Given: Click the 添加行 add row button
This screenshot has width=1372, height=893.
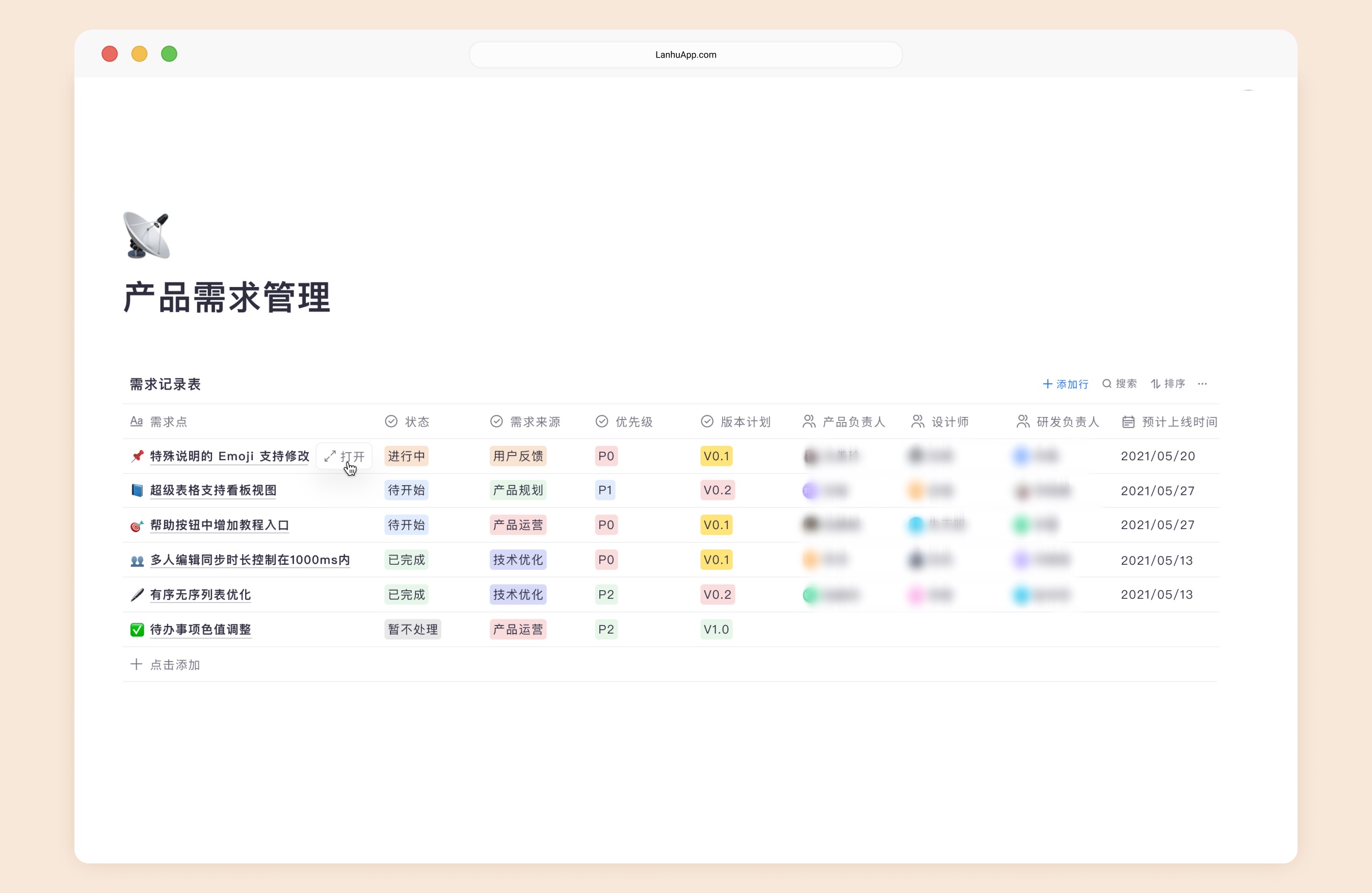Looking at the screenshot, I should click(1065, 384).
